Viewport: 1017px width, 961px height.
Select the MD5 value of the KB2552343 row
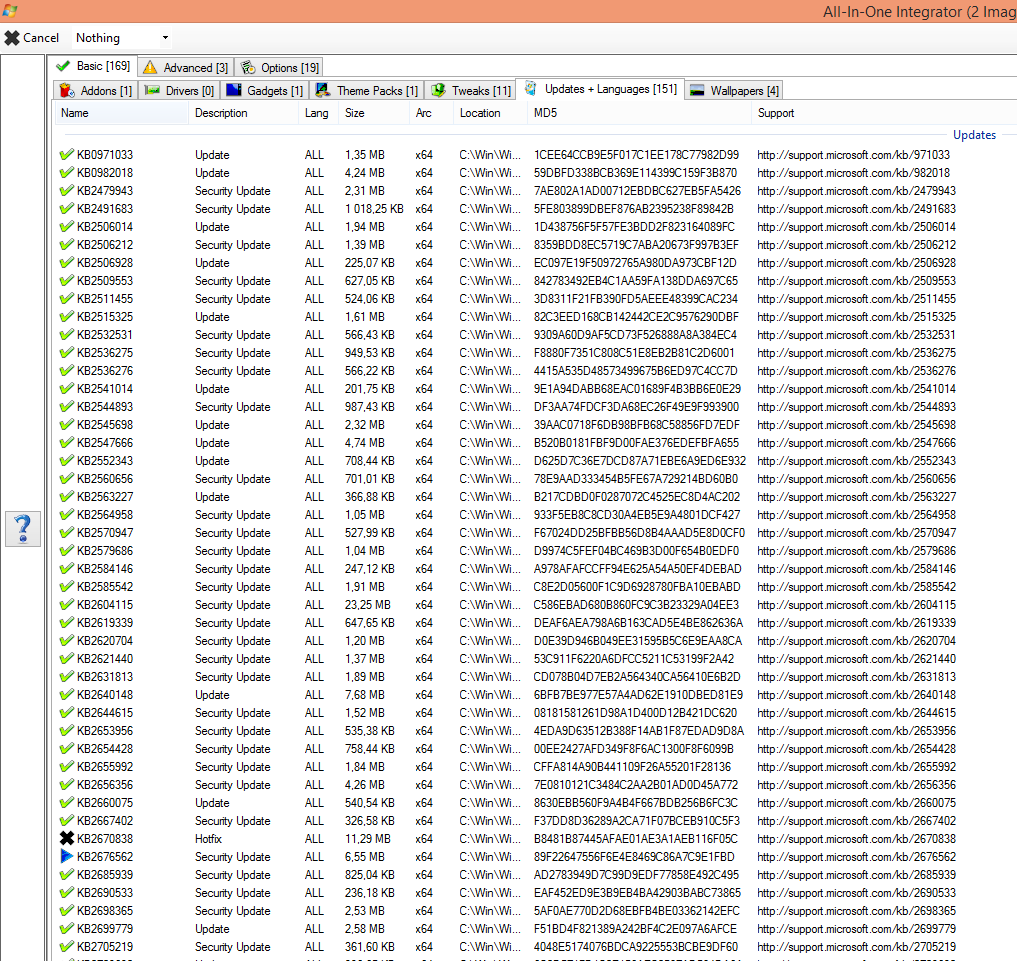click(639, 461)
